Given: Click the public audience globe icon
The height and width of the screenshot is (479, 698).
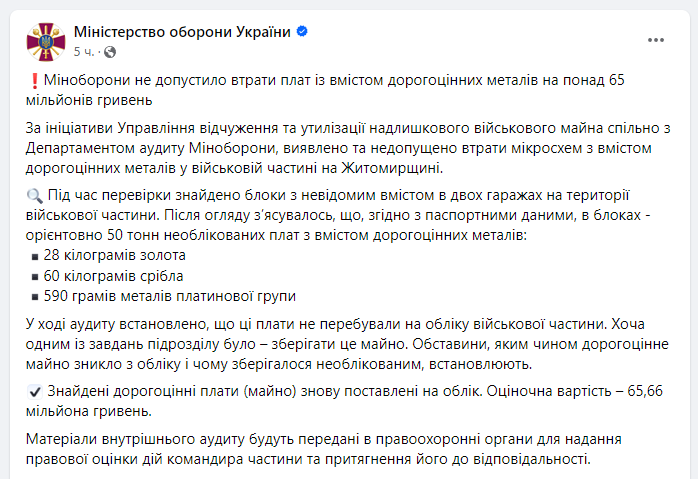Looking at the screenshot, I should 110,51.
